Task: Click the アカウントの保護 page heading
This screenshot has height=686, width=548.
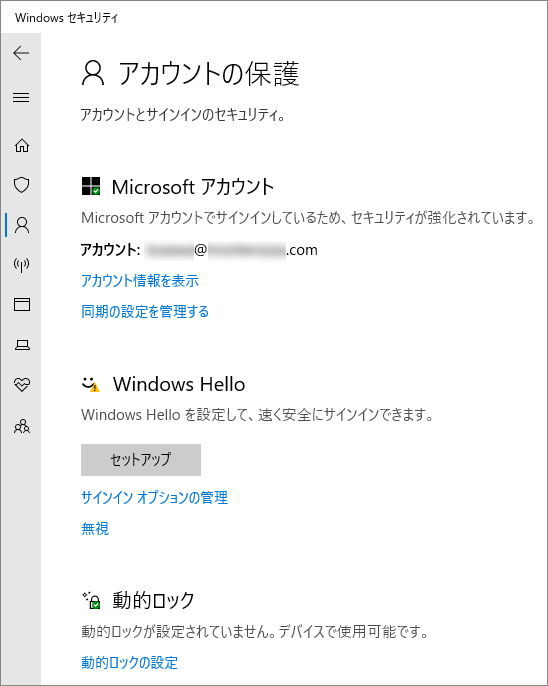Action: [x=209, y=73]
